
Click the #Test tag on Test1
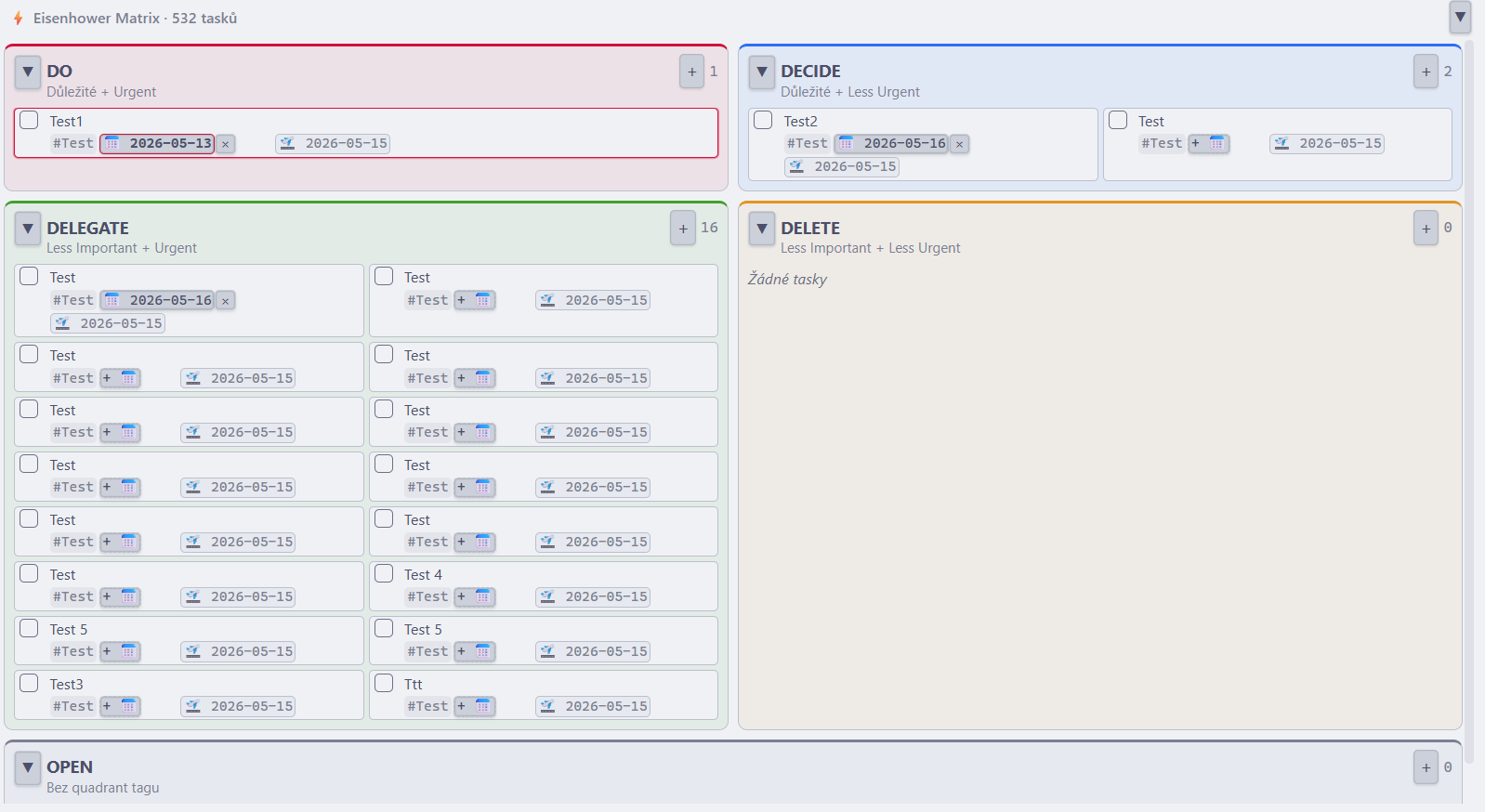point(73,144)
